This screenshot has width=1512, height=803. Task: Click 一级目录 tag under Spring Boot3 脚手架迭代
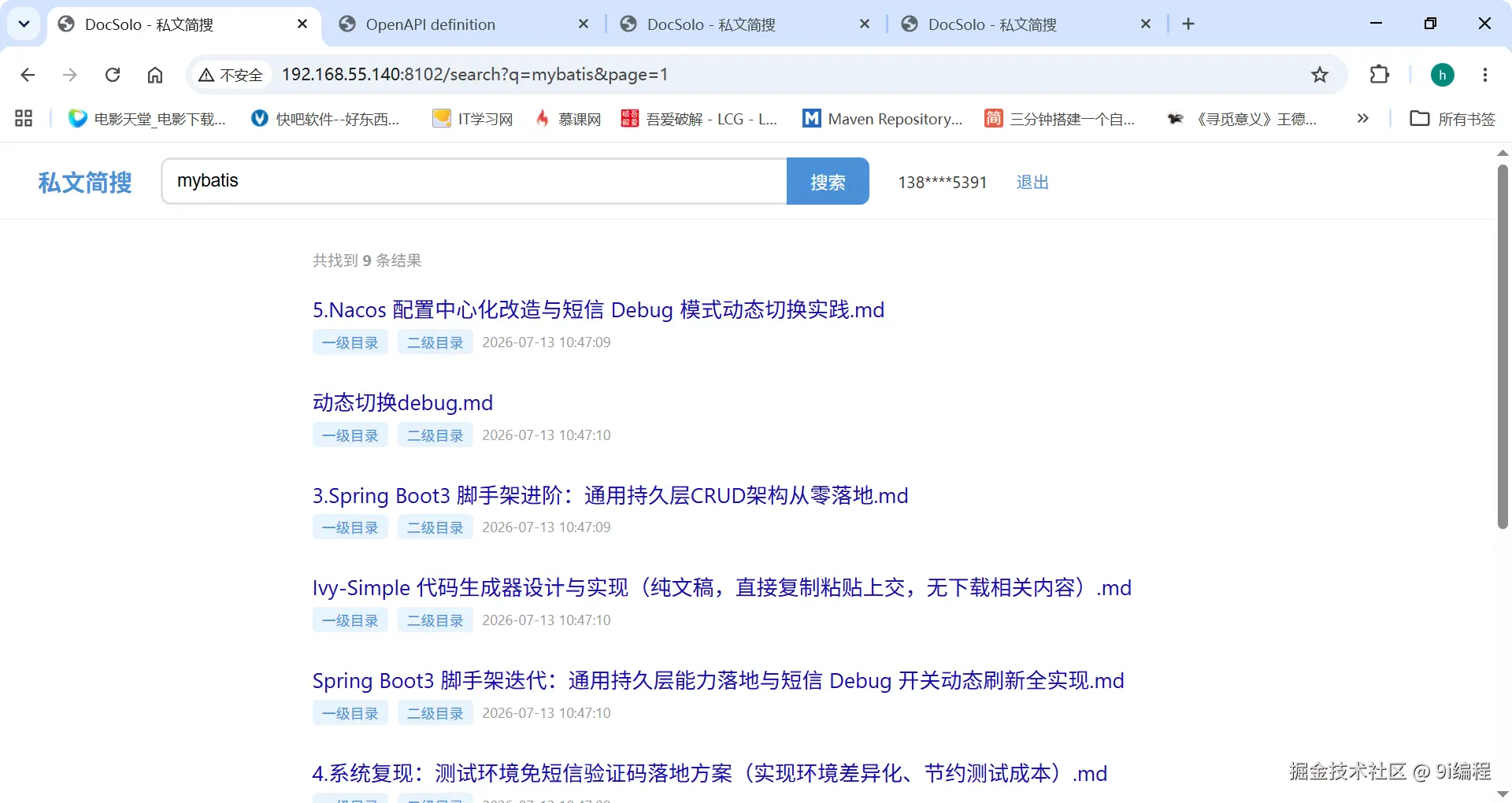coord(350,713)
